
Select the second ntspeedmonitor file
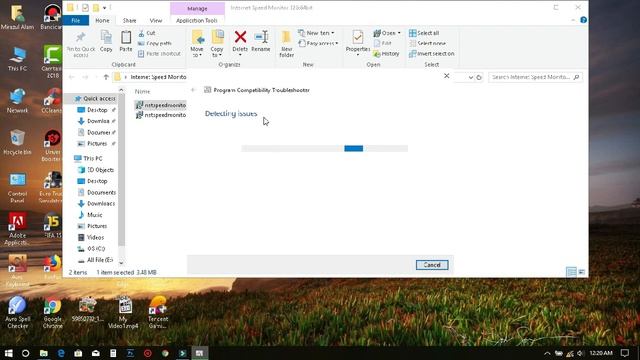(161, 115)
